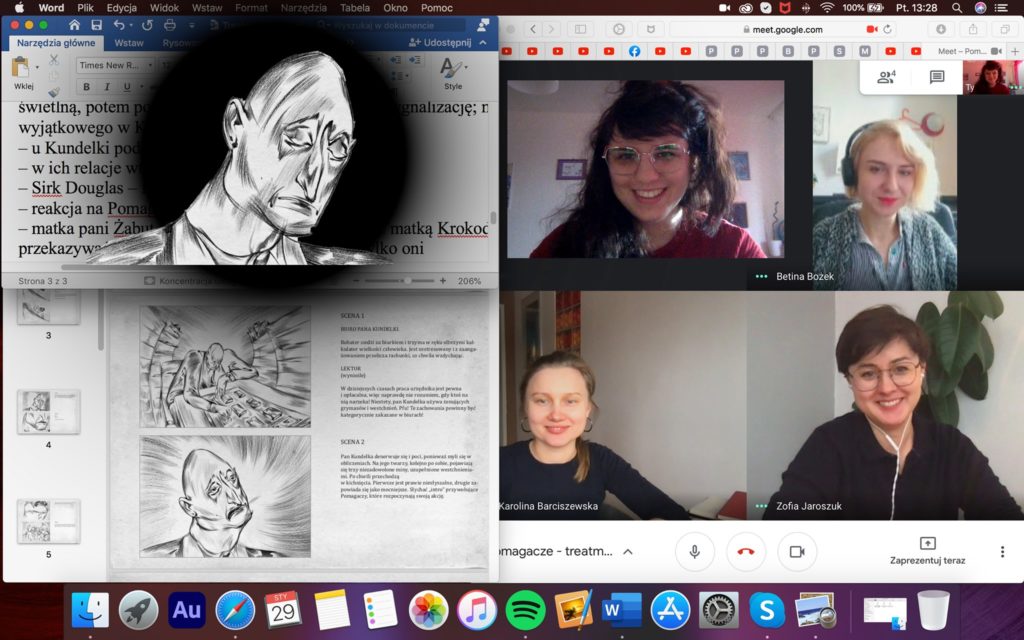This screenshot has height=640, width=1024.
Task: Adjust the Word zoom slider
Action: tap(406, 281)
